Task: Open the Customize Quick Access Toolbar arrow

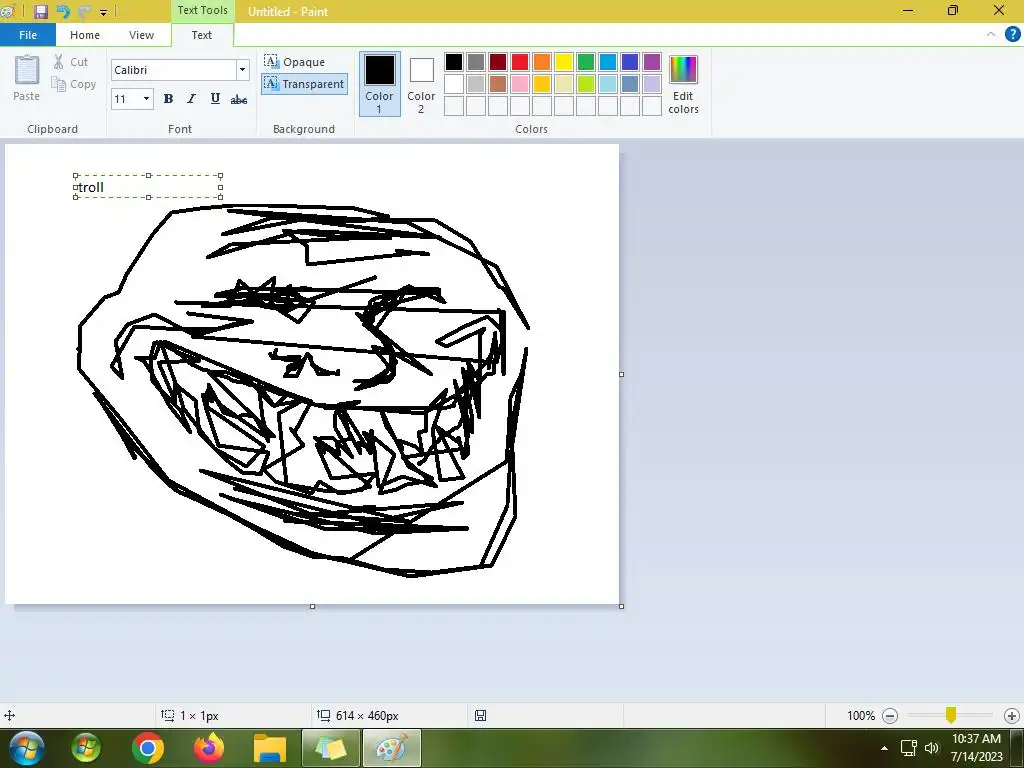Action: coord(103,12)
